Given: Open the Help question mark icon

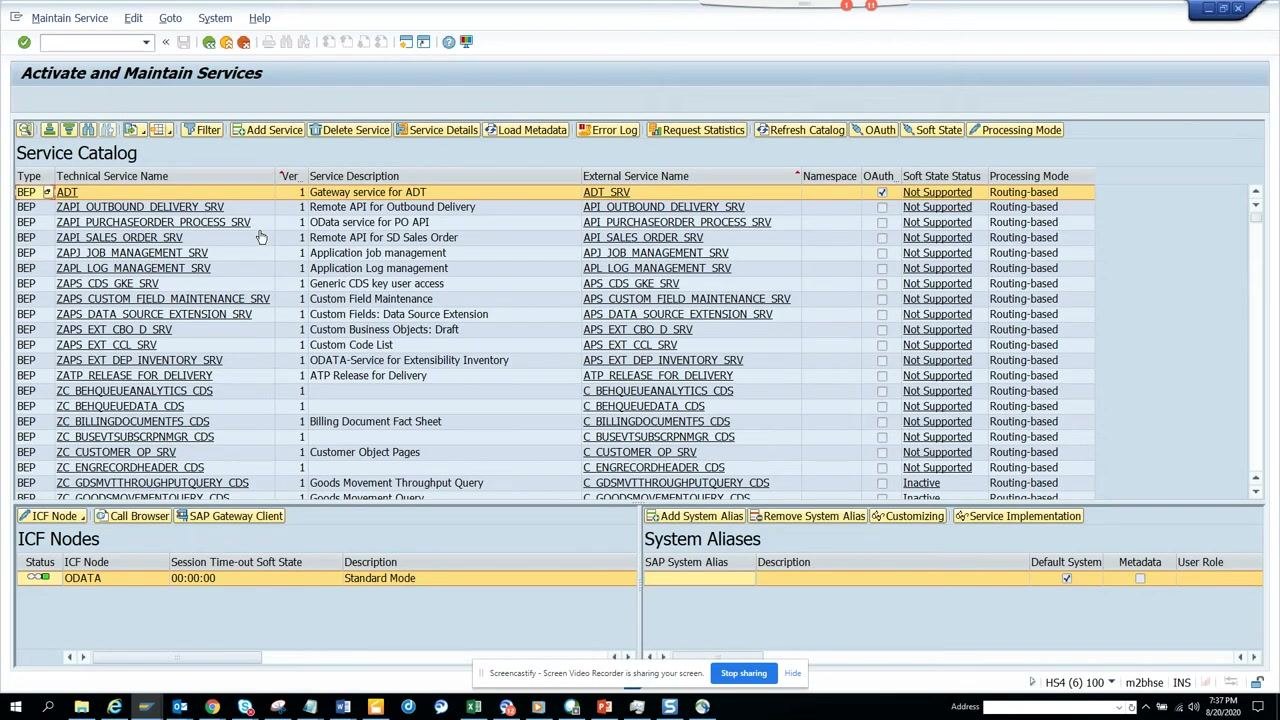Looking at the screenshot, I should (x=449, y=42).
